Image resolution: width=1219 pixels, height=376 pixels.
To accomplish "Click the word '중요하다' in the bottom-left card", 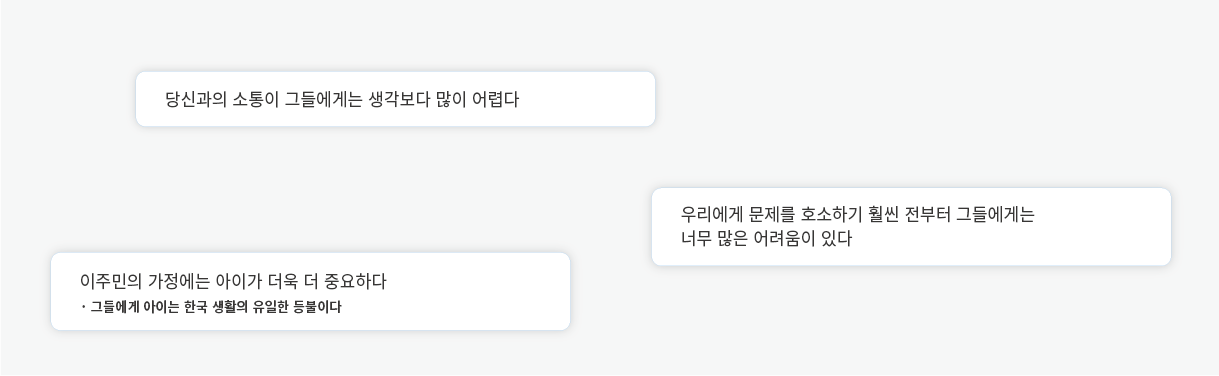I will tap(354, 282).
